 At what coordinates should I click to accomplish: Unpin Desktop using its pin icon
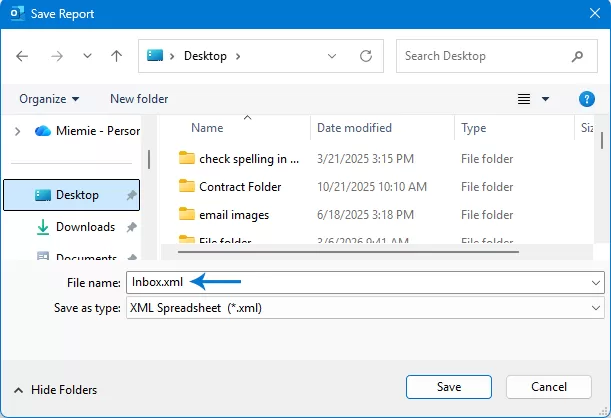[x=132, y=195]
